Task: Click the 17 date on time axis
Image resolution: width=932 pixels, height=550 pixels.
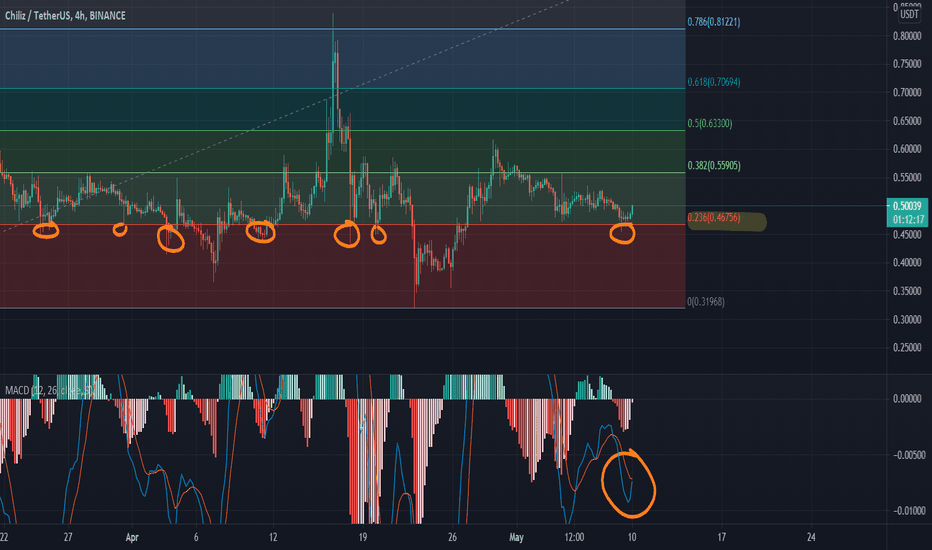Action: pyautogui.click(x=722, y=538)
